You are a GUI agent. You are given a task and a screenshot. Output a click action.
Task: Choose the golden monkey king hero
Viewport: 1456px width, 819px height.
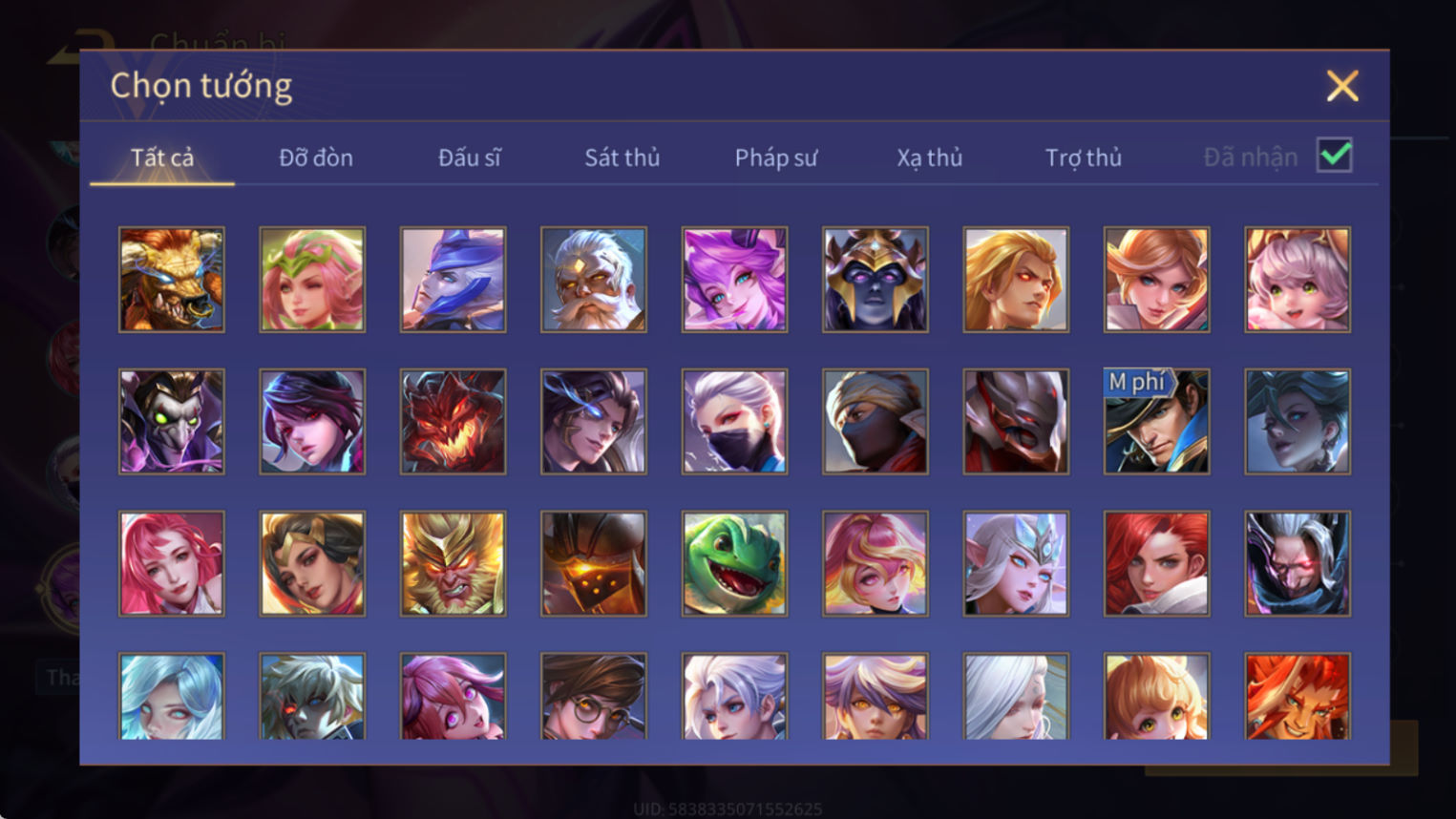pyautogui.click(x=453, y=563)
